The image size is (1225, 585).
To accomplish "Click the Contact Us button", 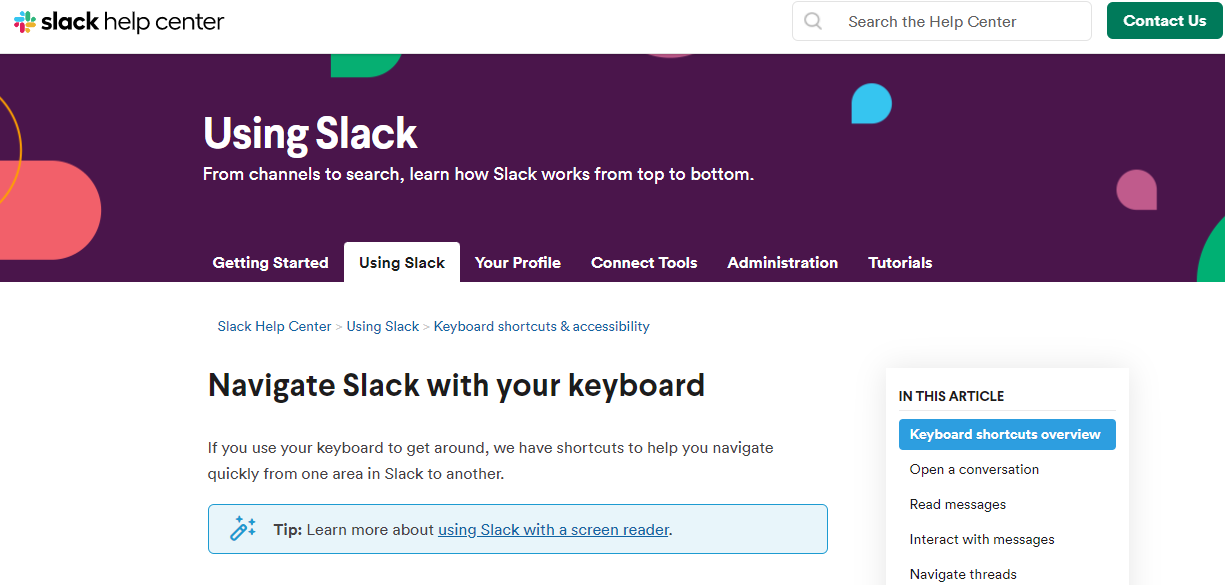I will [x=1165, y=21].
